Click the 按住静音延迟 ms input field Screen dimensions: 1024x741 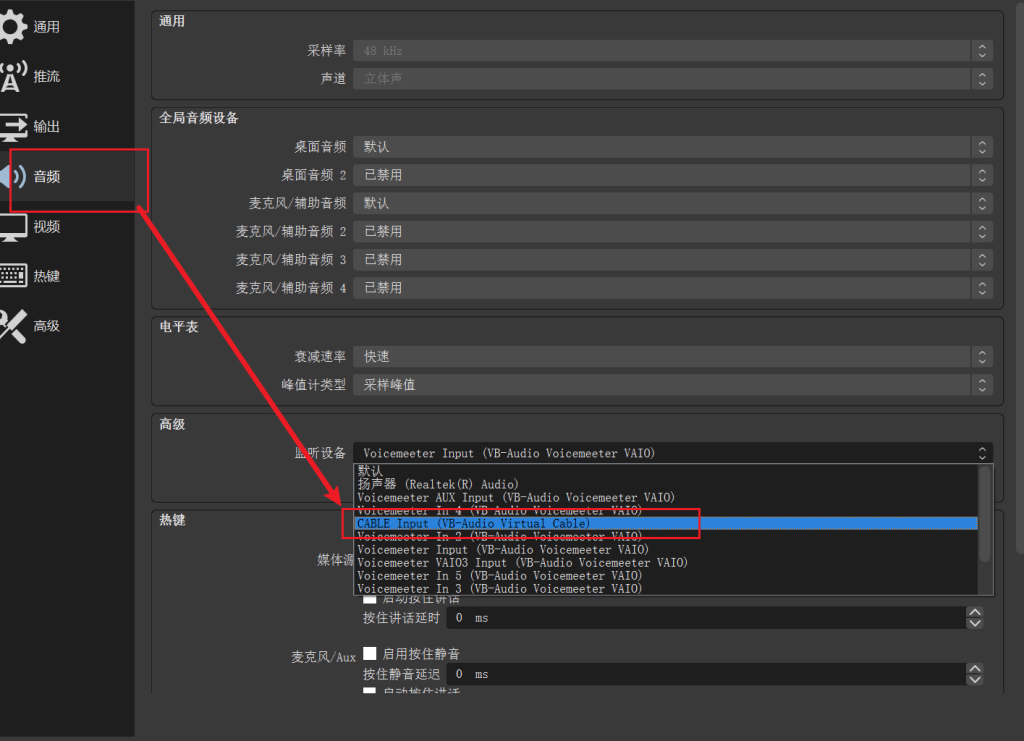coord(705,674)
